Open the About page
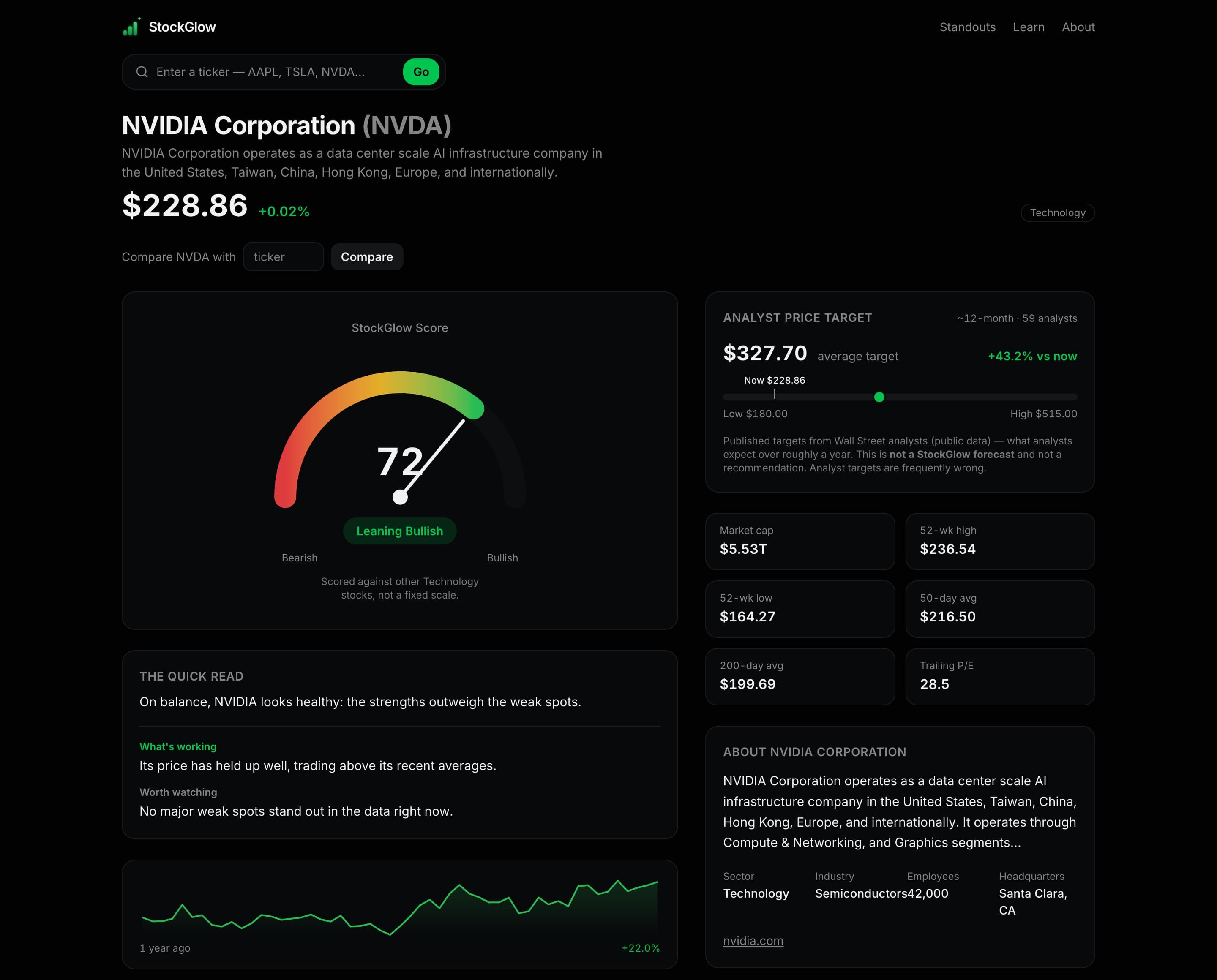This screenshot has height=980, width=1217. (x=1078, y=27)
